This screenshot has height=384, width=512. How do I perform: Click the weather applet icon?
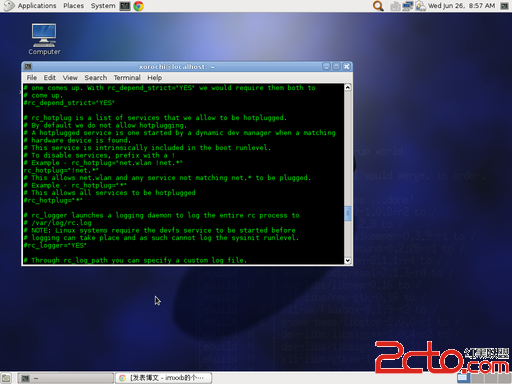421,6
